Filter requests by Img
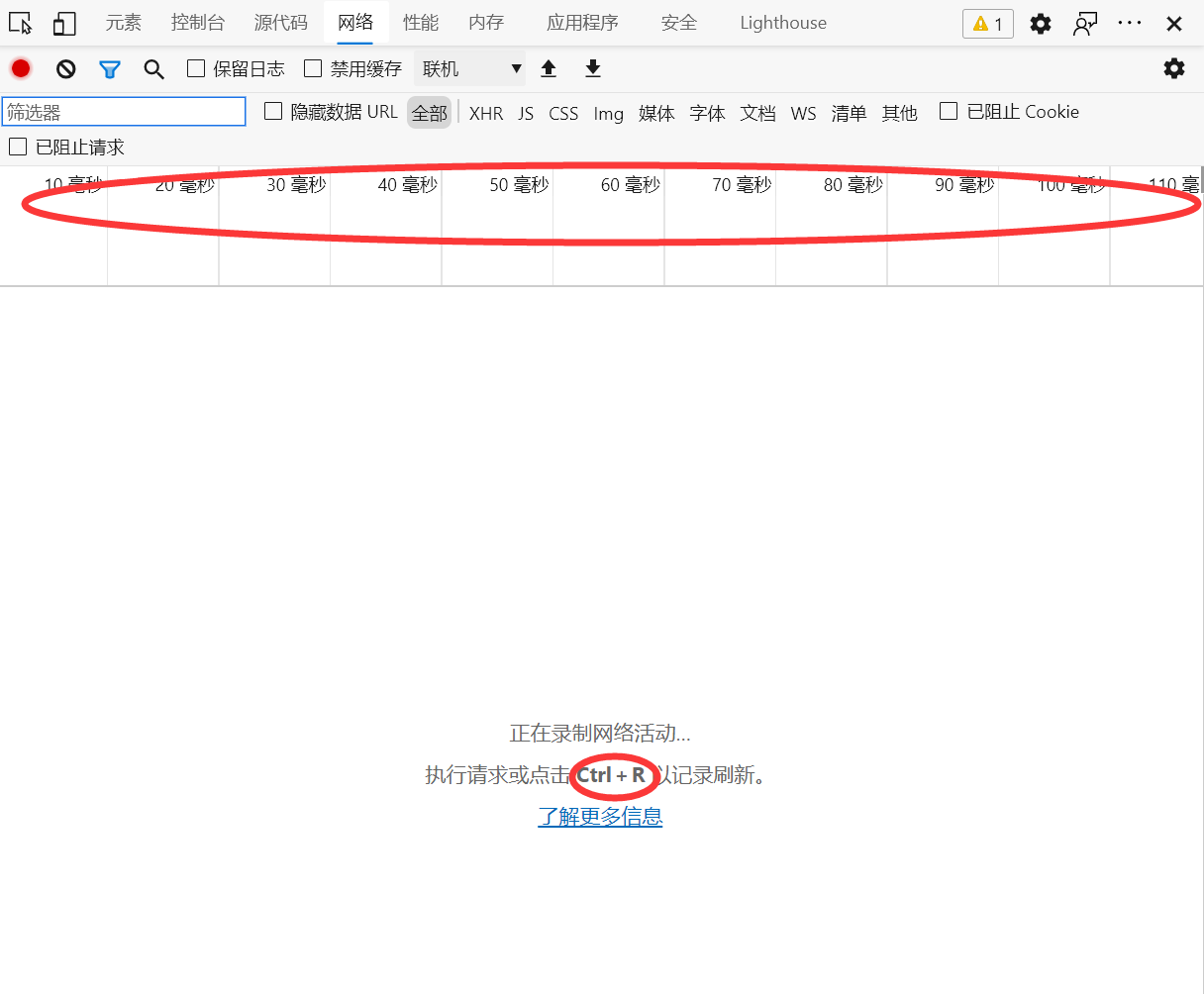Viewport: 1204px width, 994px height. point(609,113)
